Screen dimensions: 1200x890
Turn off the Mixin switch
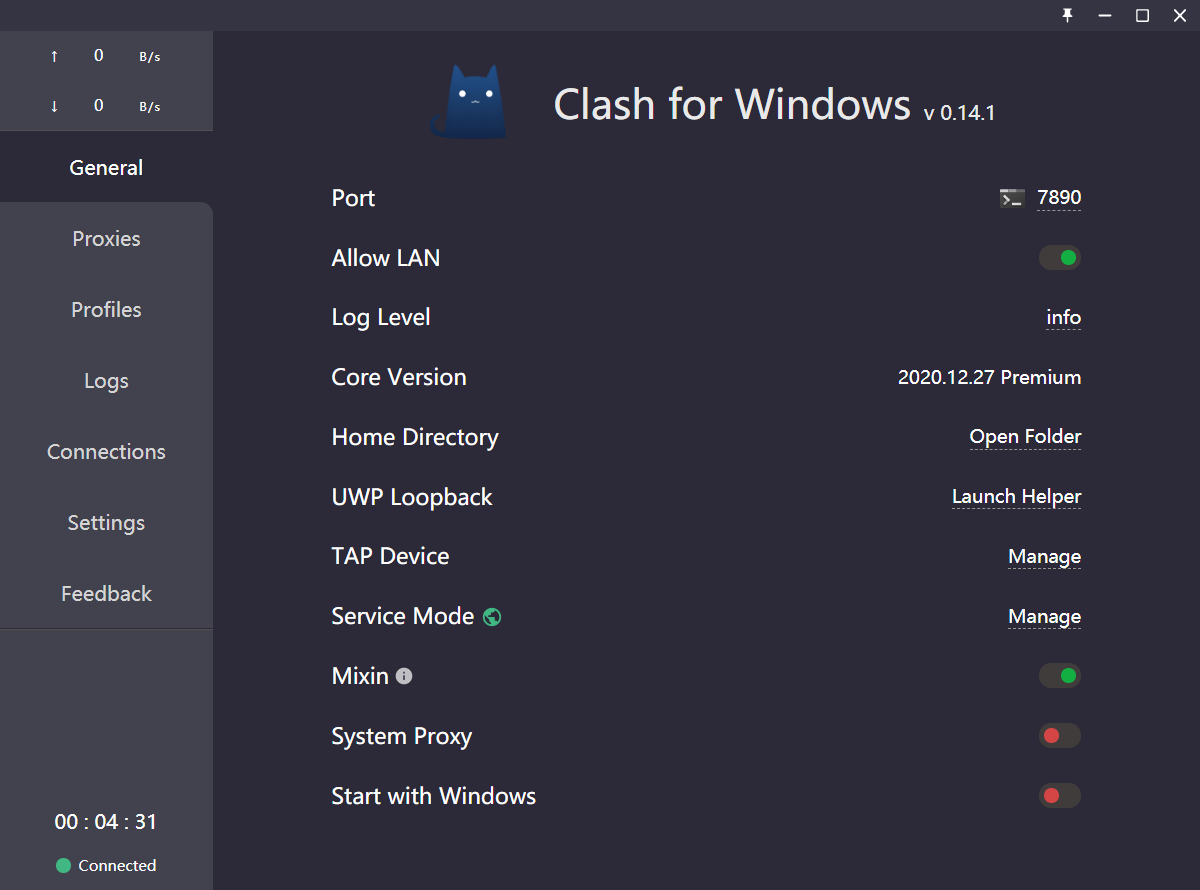click(x=1060, y=676)
